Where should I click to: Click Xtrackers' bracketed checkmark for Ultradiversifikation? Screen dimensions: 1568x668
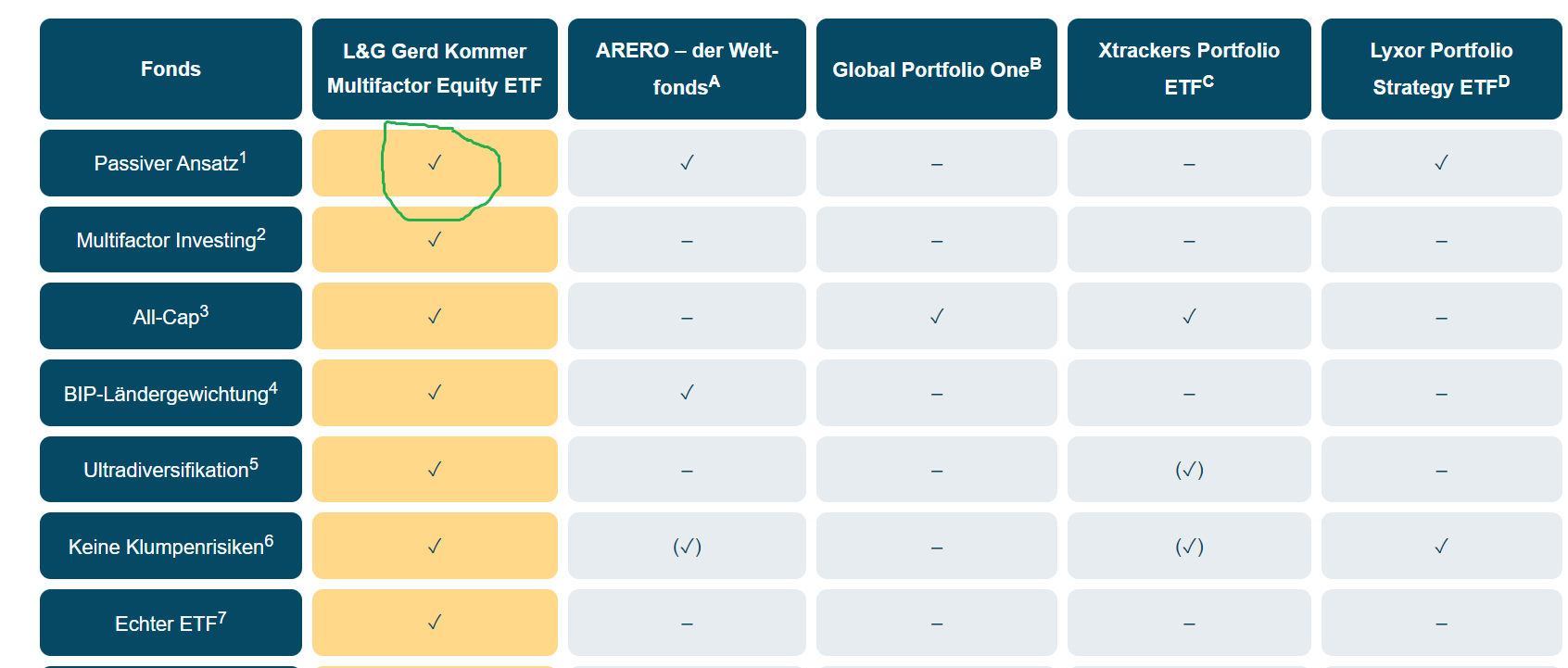(1189, 470)
